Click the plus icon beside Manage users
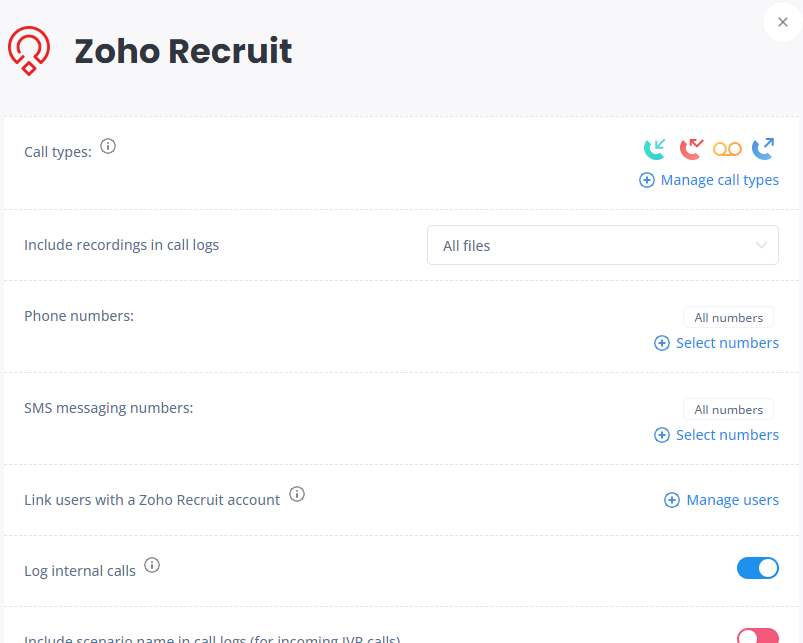 (x=672, y=500)
